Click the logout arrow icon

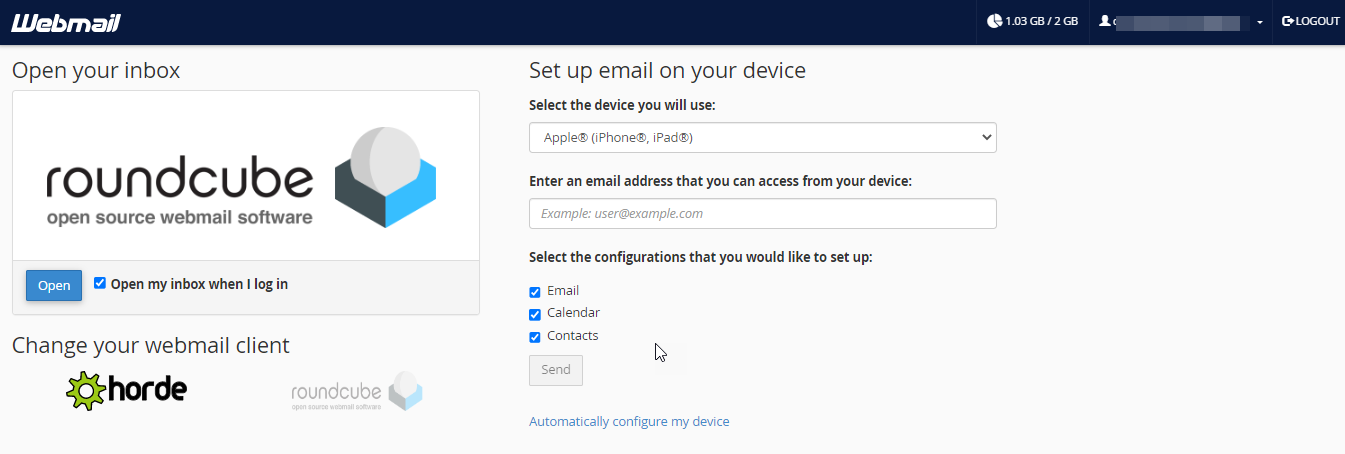pos(1288,21)
